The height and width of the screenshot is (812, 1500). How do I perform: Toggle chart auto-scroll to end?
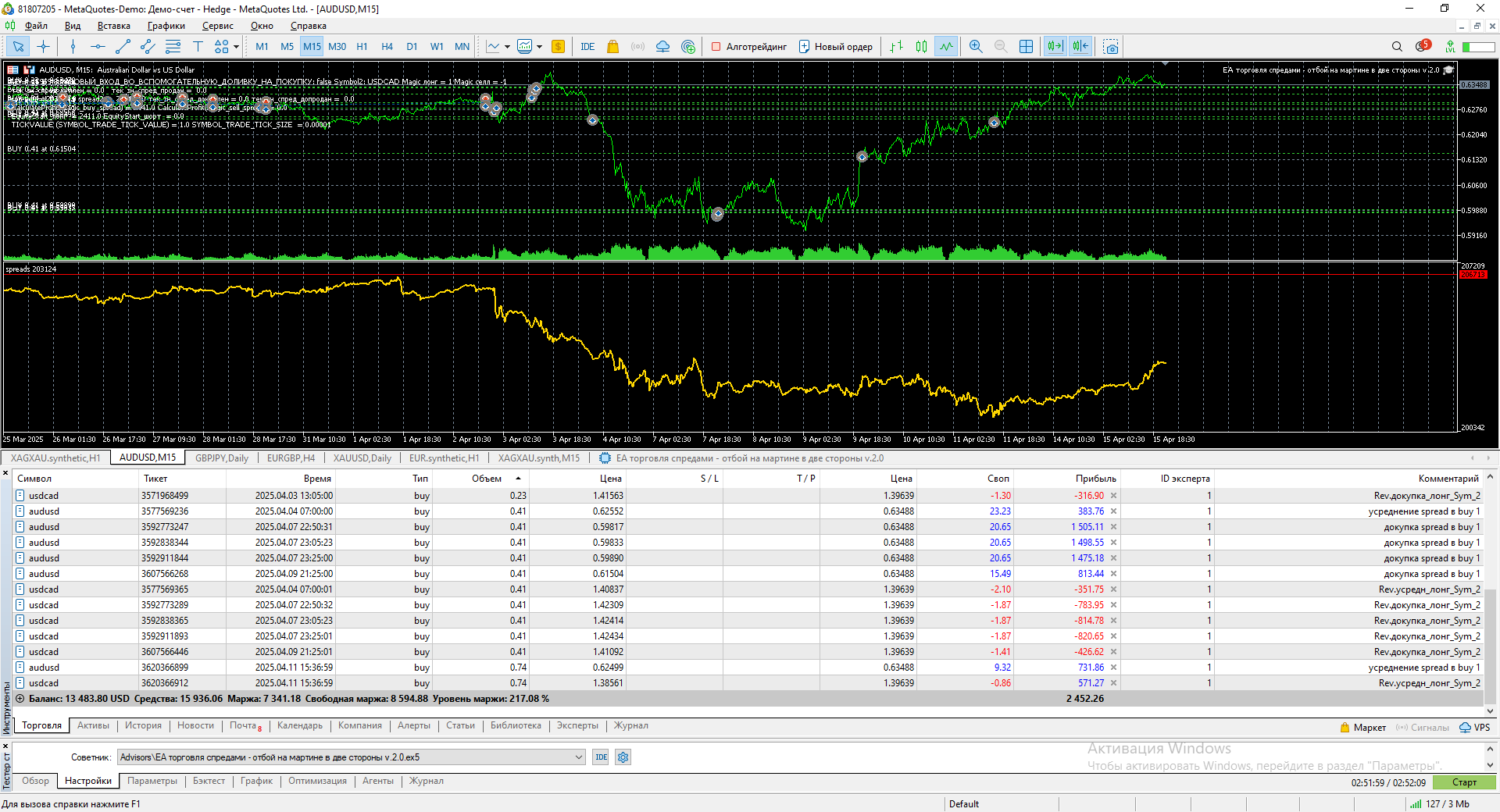1055,47
